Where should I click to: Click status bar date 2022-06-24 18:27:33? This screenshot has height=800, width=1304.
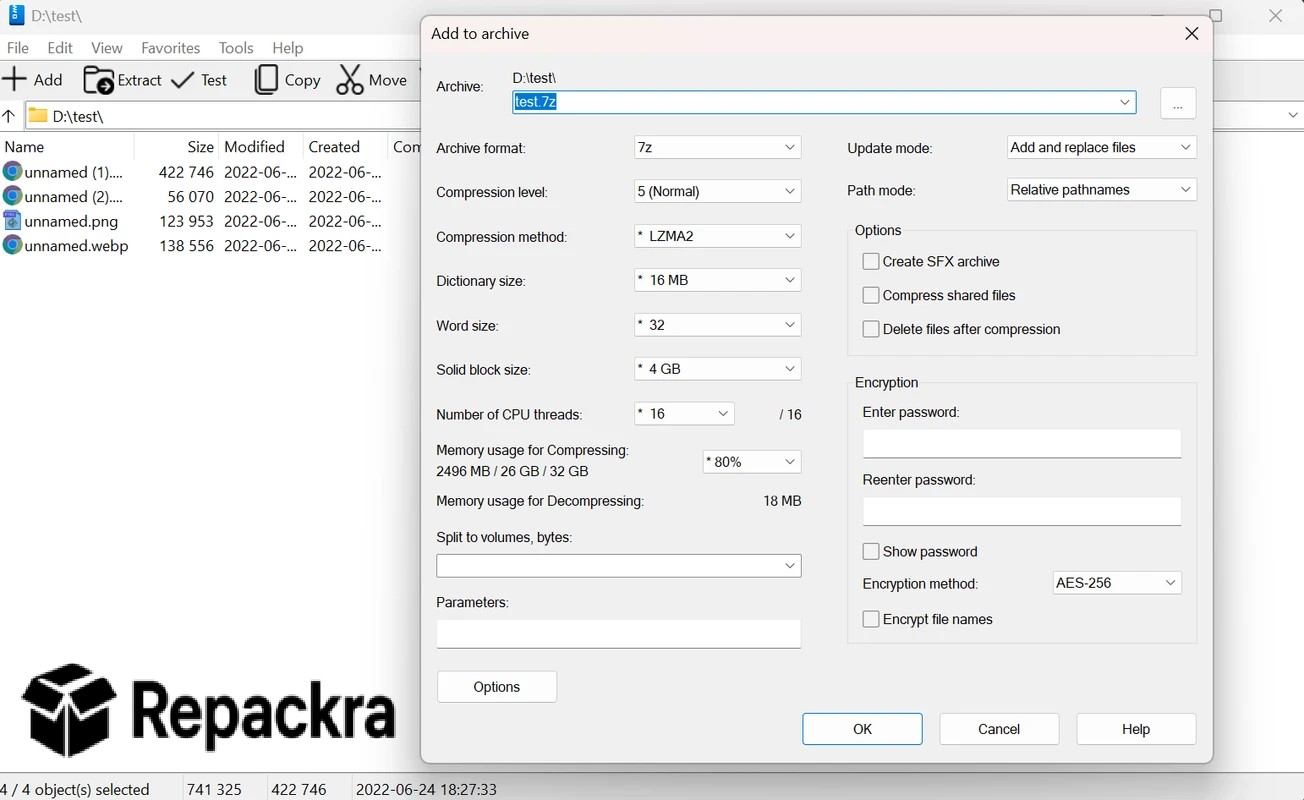[x=426, y=789]
